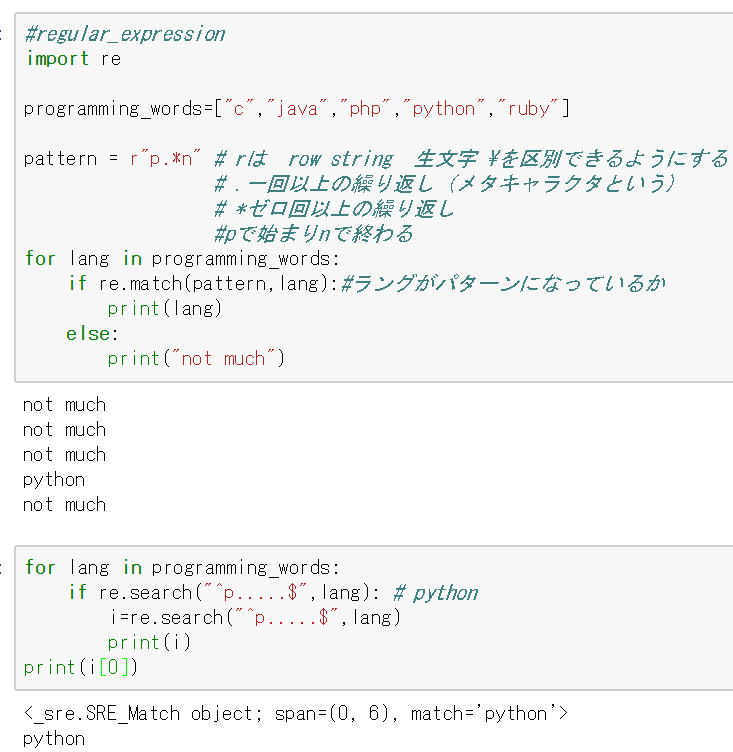Click the final 'python' output line

pos(54,739)
